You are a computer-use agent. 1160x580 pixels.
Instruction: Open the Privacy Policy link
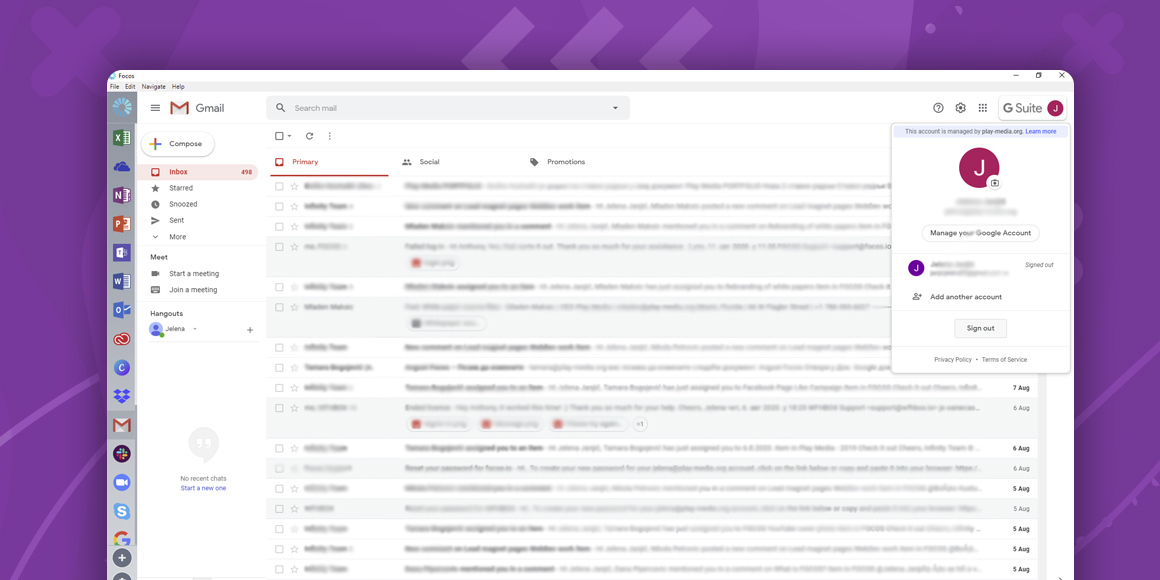[953, 360]
